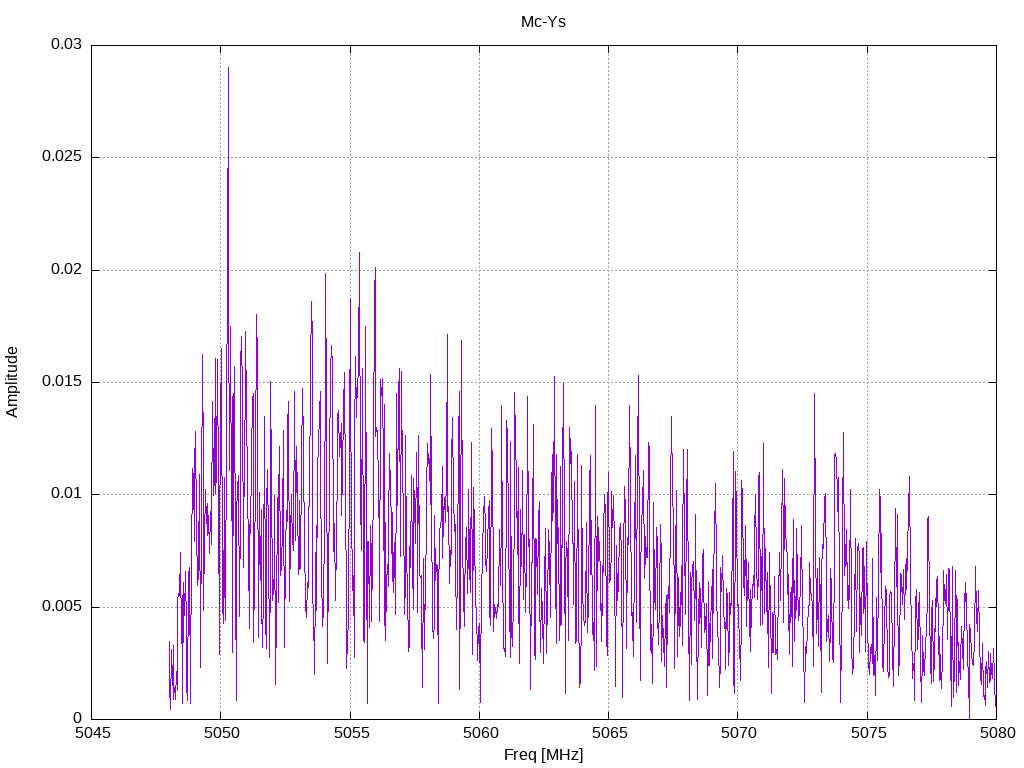Click the 5065 x-axis tick label

609,733
